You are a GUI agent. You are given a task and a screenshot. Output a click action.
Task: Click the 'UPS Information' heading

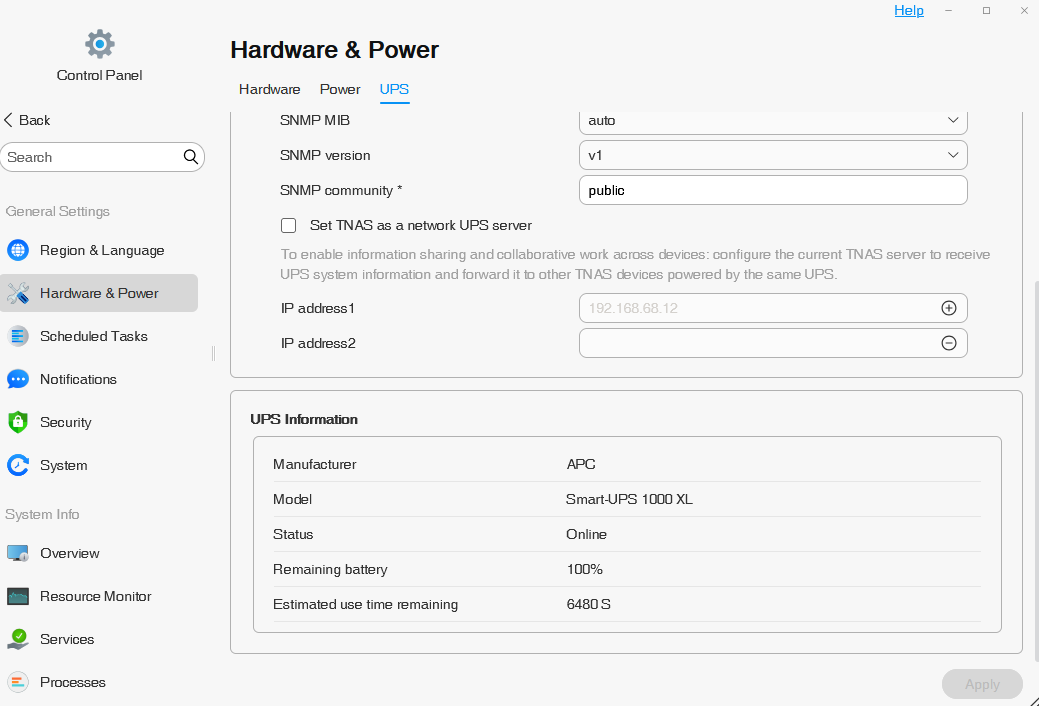point(303,419)
